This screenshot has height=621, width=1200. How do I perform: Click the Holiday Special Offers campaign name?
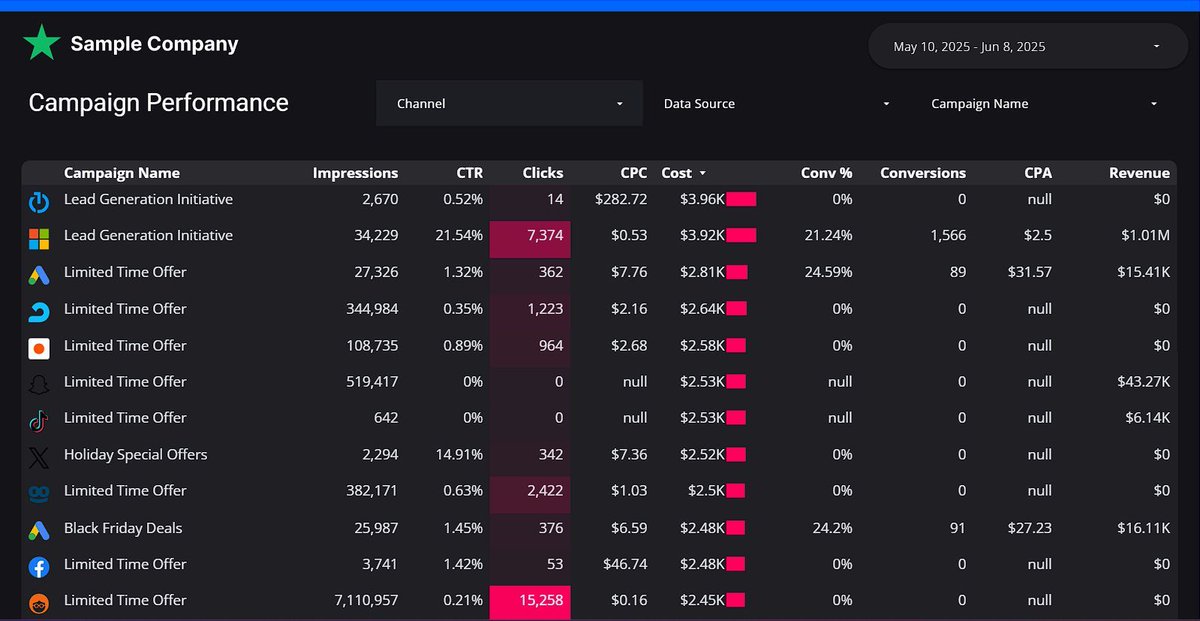pyautogui.click(x=136, y=454)
